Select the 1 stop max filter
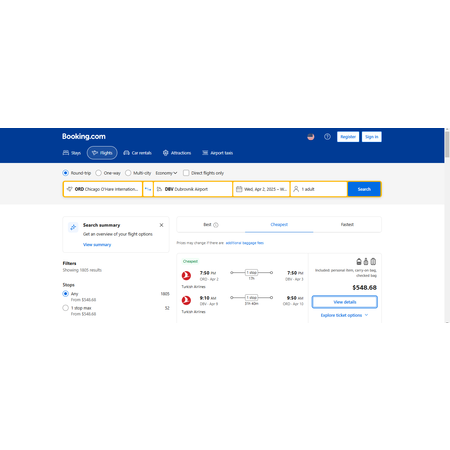Screen dimensions: 450x450 pos(66,308)
